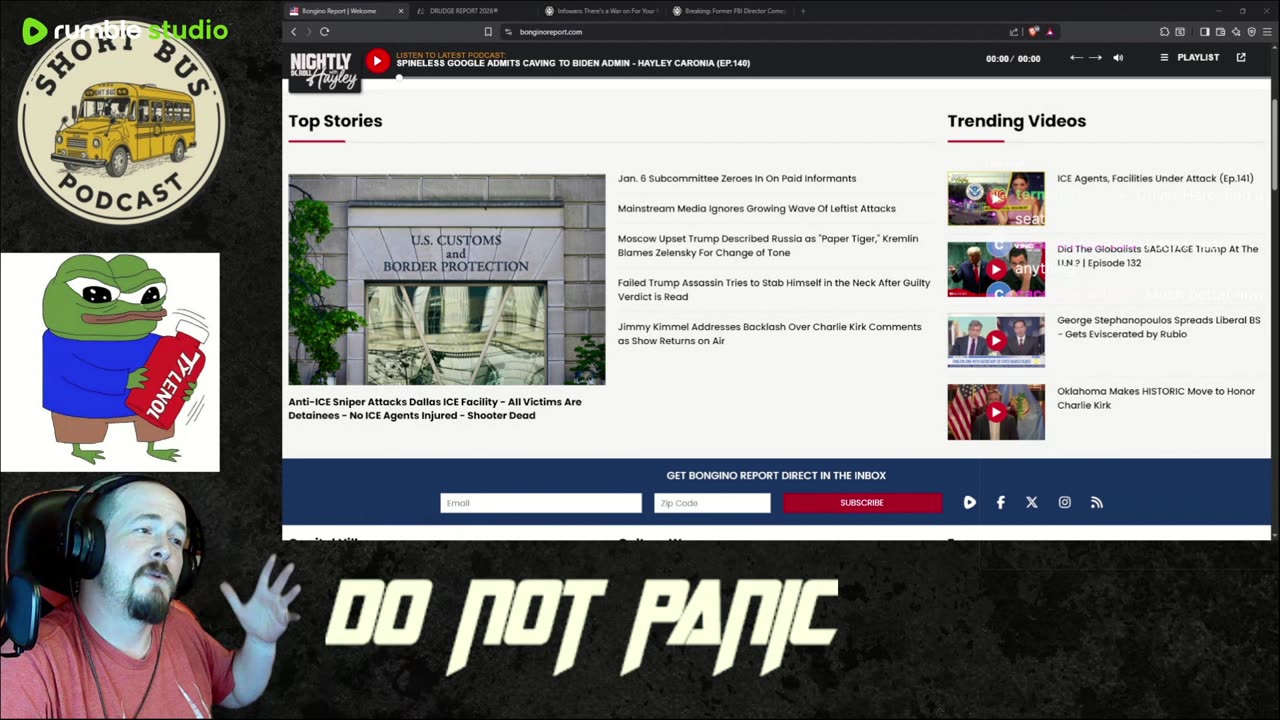Switch to the Bongino Report Welcome tab
The width and height of the screenshot is (1280, 720).
point(346,11)
